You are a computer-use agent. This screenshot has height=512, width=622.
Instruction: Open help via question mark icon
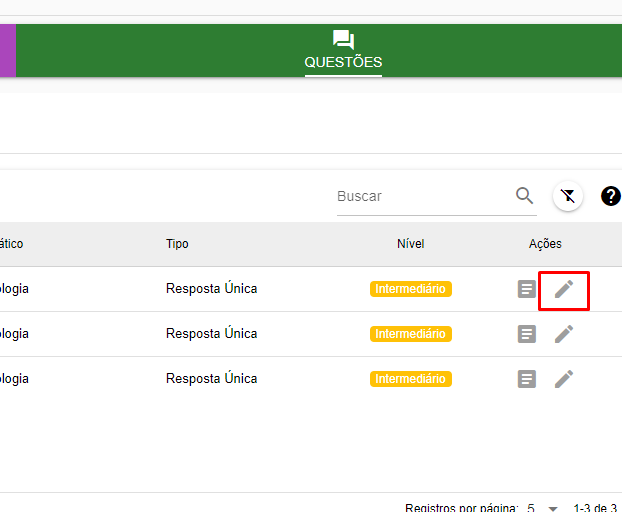point(610,196)
